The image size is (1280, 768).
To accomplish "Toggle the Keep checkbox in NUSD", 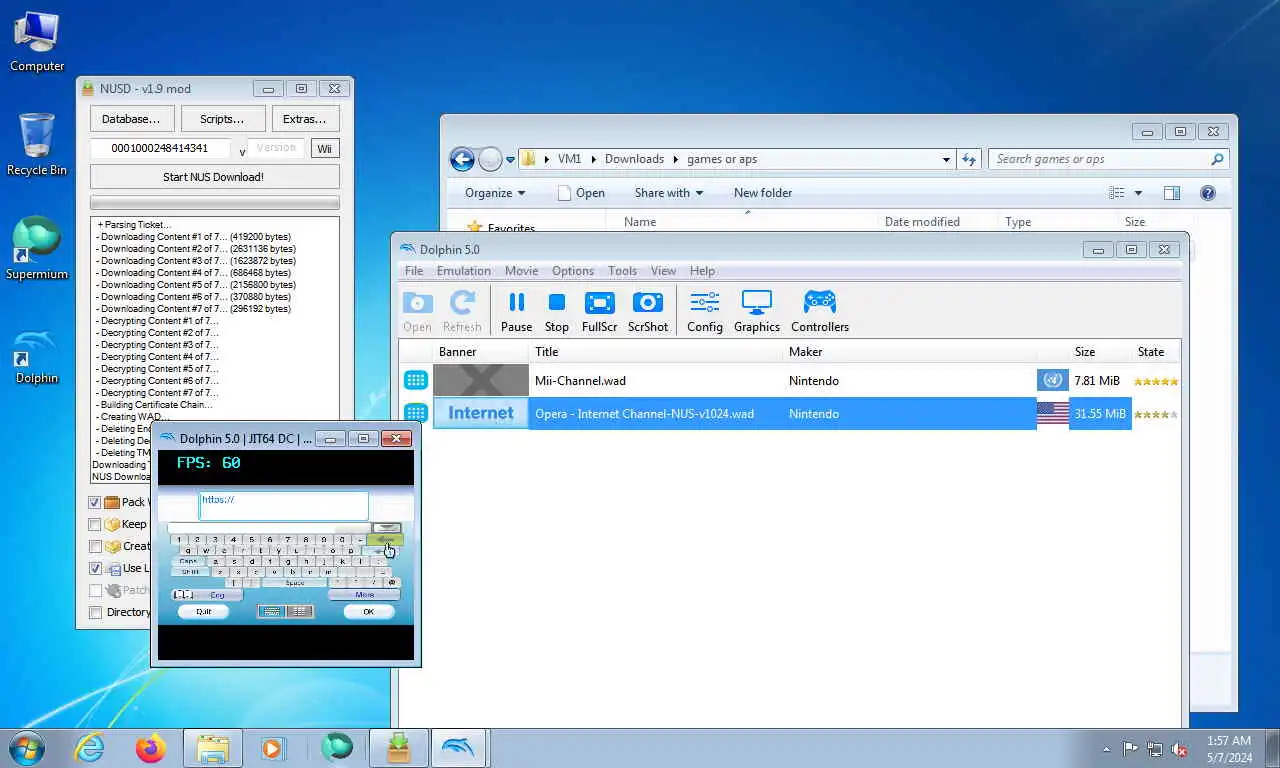I will [95, 525].
